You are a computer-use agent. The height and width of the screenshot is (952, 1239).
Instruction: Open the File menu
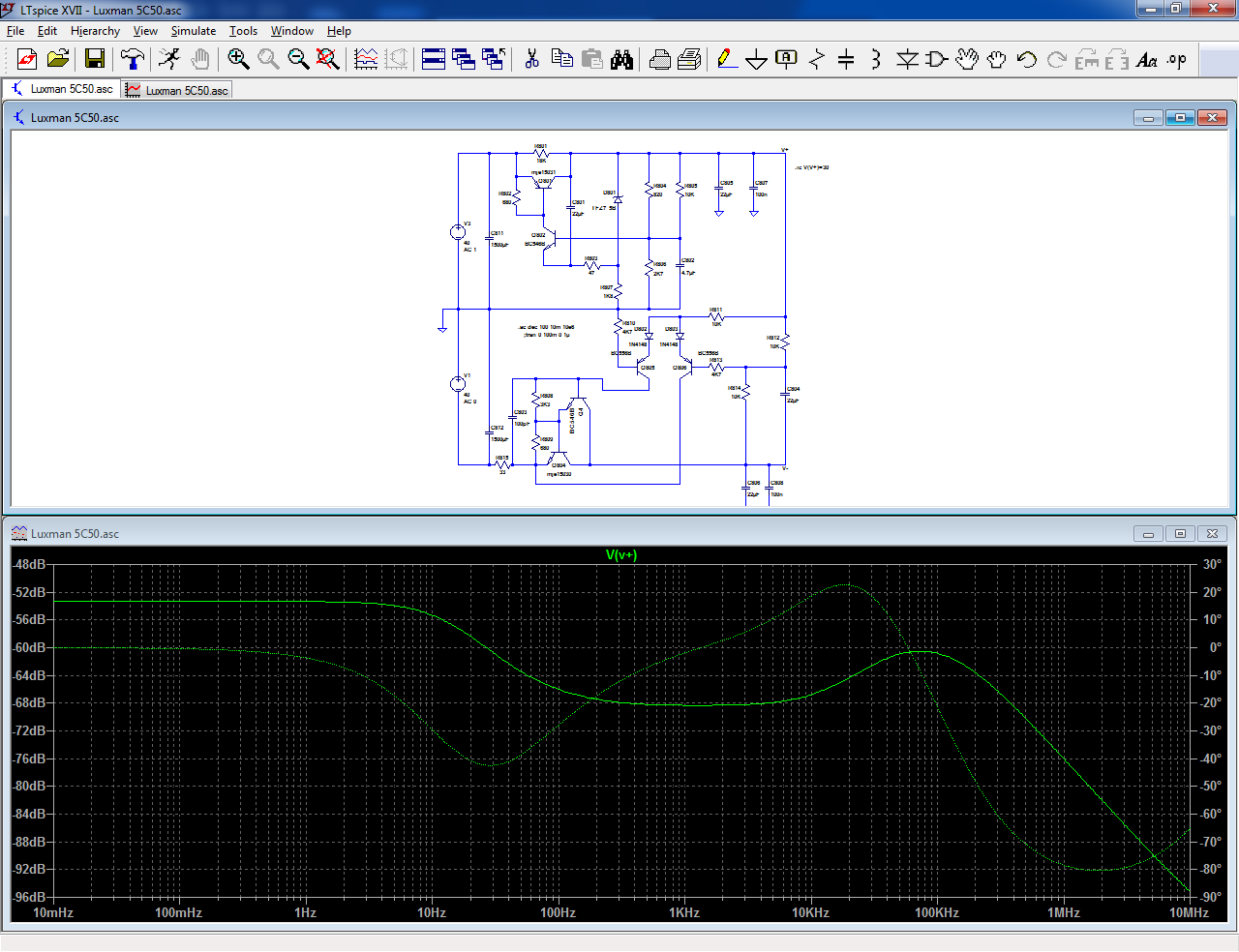(x=15, y=31)
